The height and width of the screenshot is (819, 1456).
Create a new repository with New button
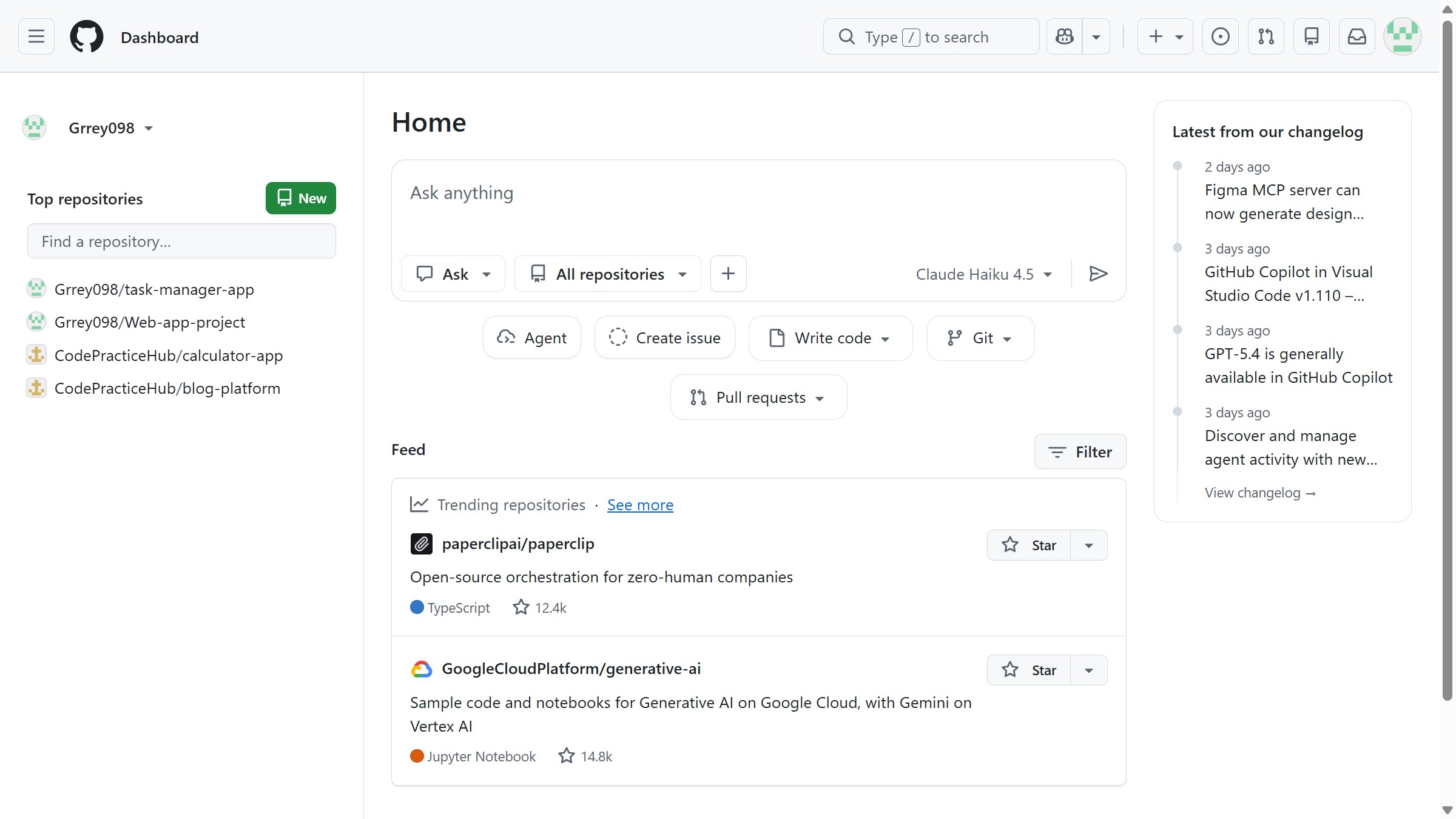[x=301, y=198]
